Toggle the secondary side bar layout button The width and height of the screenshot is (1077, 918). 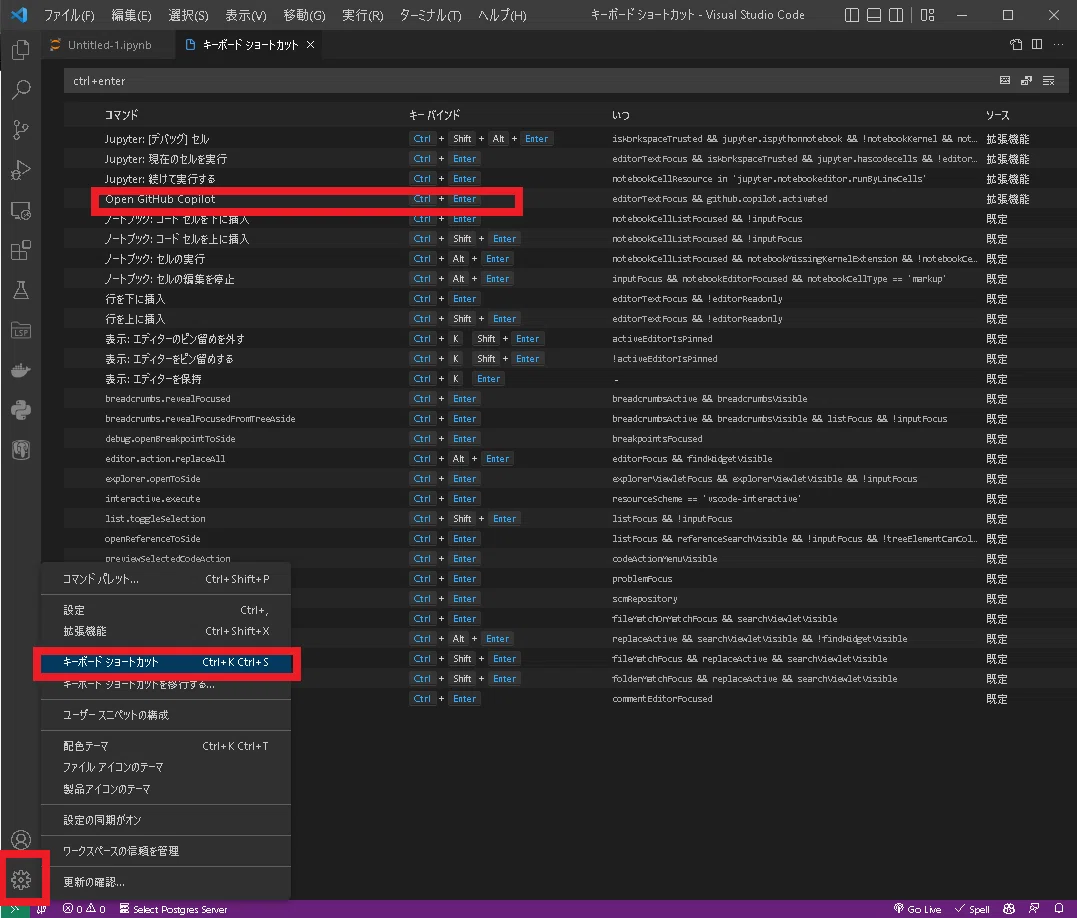(x=896, y=15)
